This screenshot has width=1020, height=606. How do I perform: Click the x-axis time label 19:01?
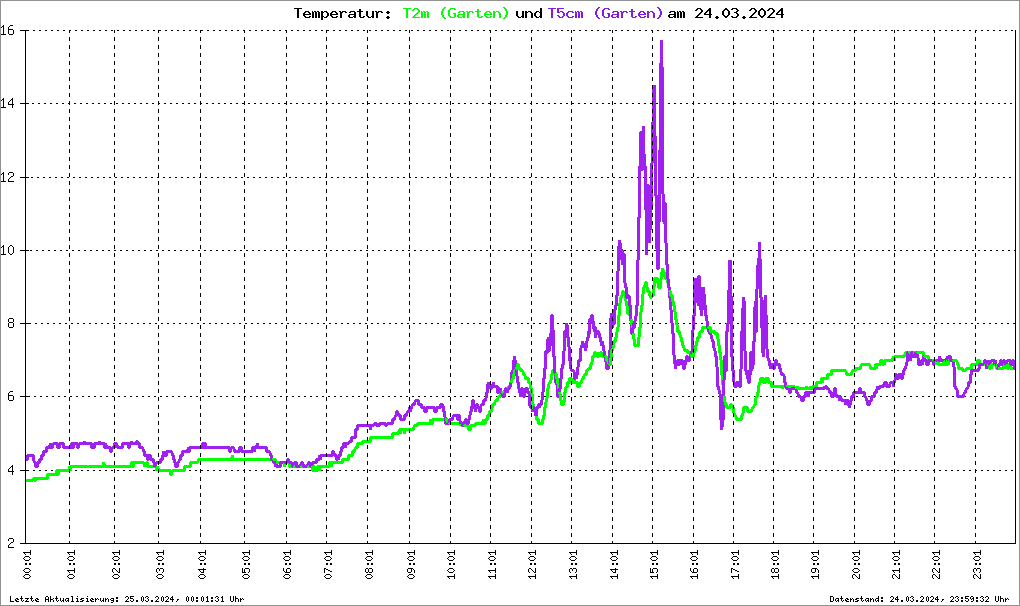[814, 564]
